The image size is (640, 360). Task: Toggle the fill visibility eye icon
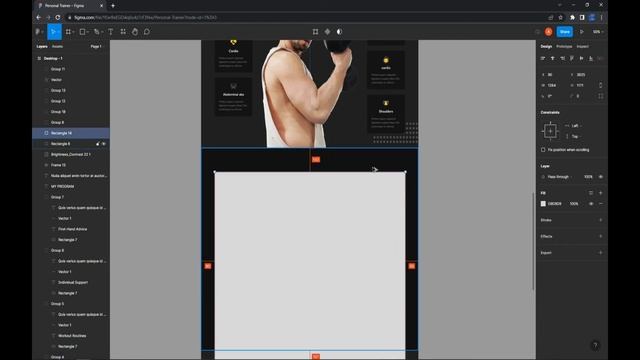591,204
